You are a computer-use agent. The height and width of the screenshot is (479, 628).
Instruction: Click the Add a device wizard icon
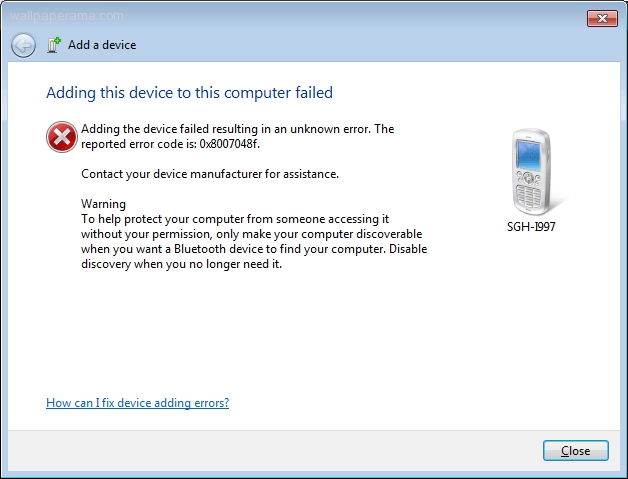pos(54,45)
